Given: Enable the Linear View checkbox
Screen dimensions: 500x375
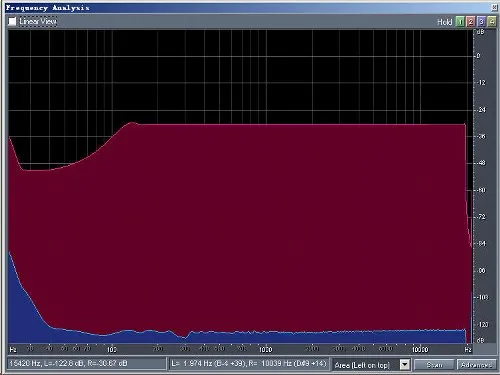Looking at the screenshot, I should 12,22.
